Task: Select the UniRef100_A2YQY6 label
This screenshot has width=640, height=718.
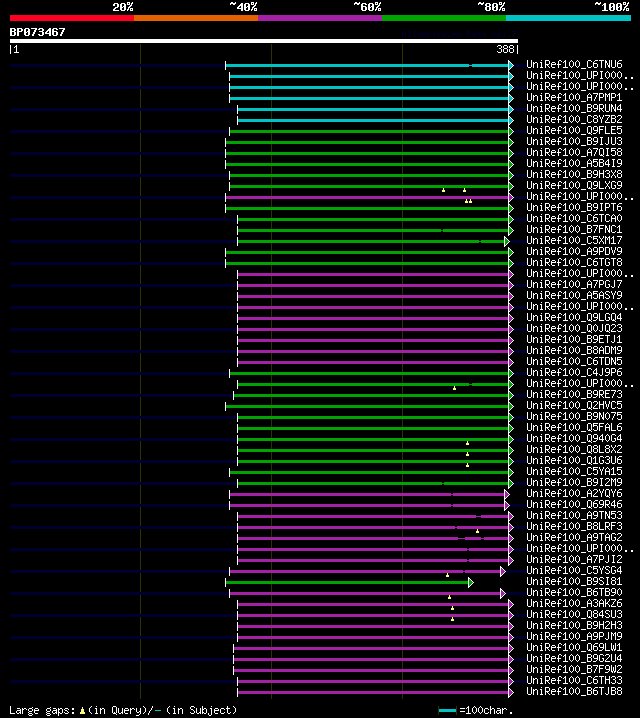Action: [574, 493]
